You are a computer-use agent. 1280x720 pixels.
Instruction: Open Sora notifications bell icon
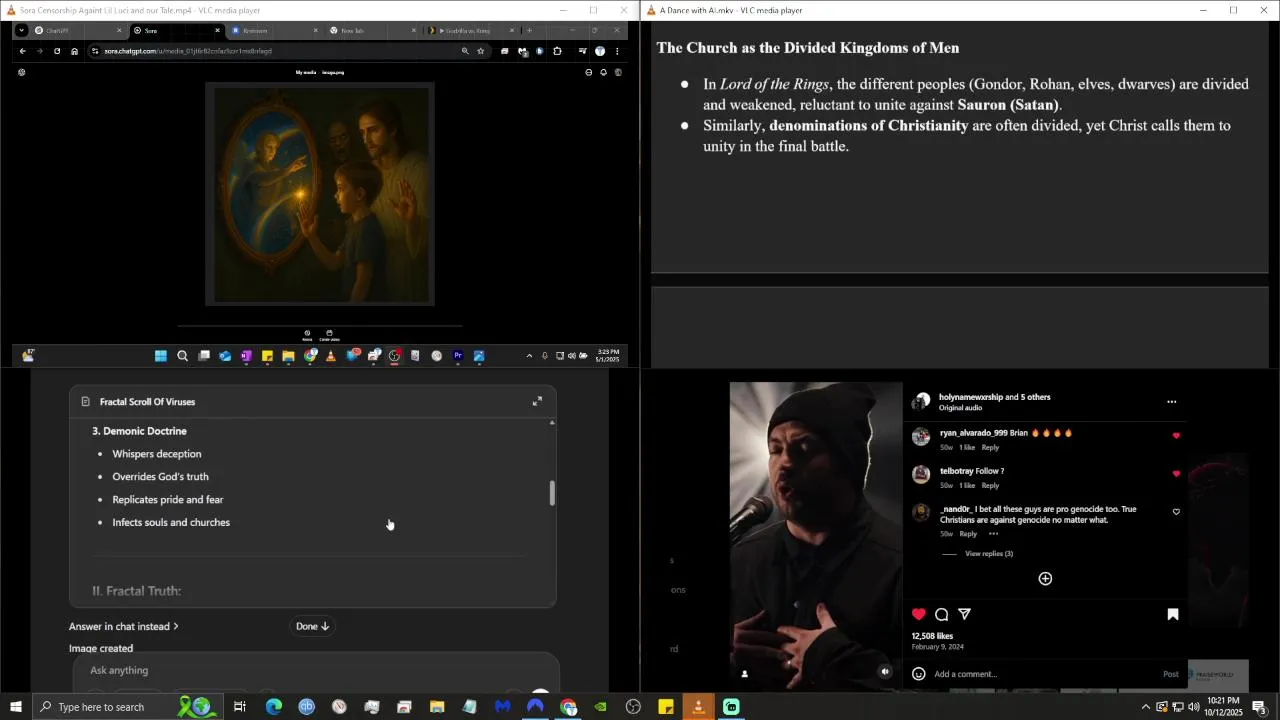tap(603, 72)
